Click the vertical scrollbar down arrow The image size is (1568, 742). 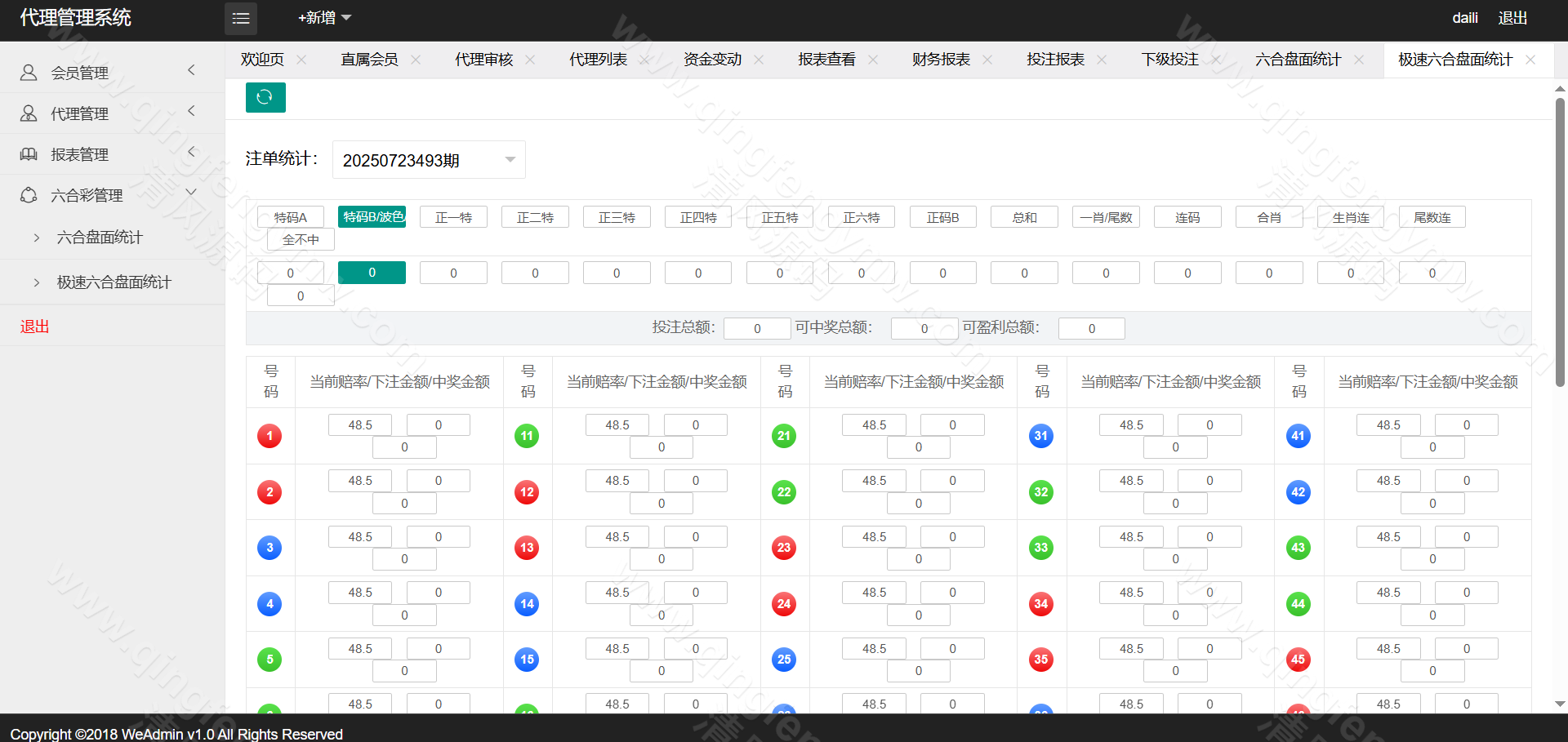(x=1560, y=704)
